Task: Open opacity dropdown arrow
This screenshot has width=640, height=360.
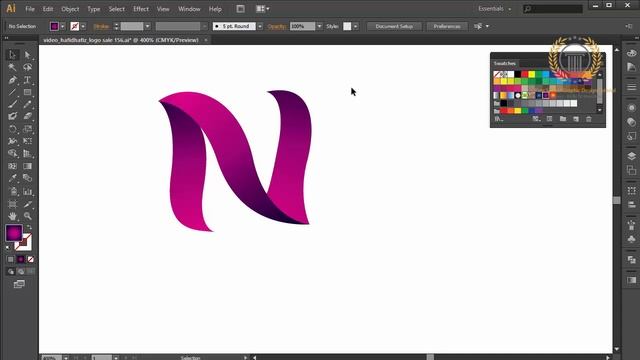Action: click(319, 26)
